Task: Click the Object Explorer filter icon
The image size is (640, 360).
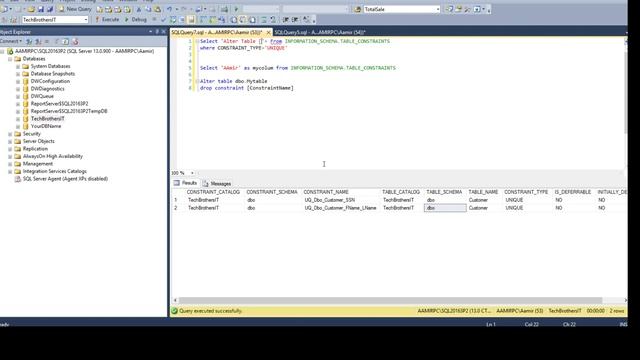Action: coord(57,41)
